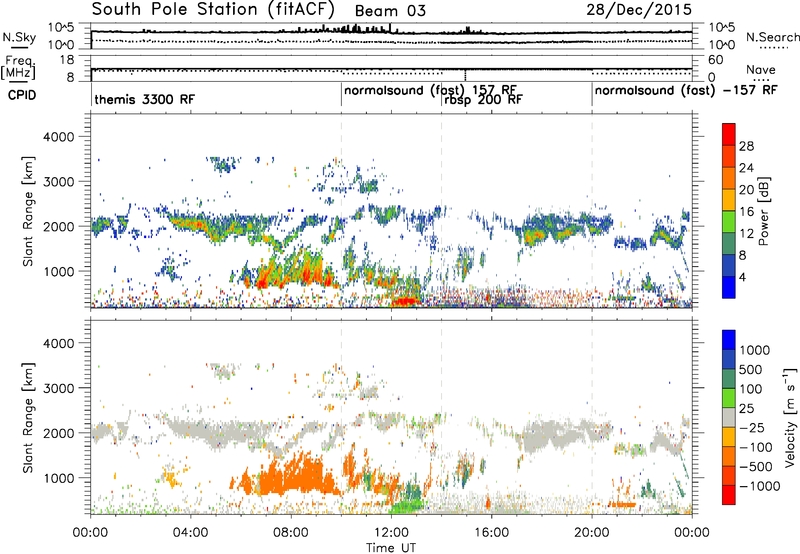
Task: Click the green velocity patch near 12:30
Action: 407,505
